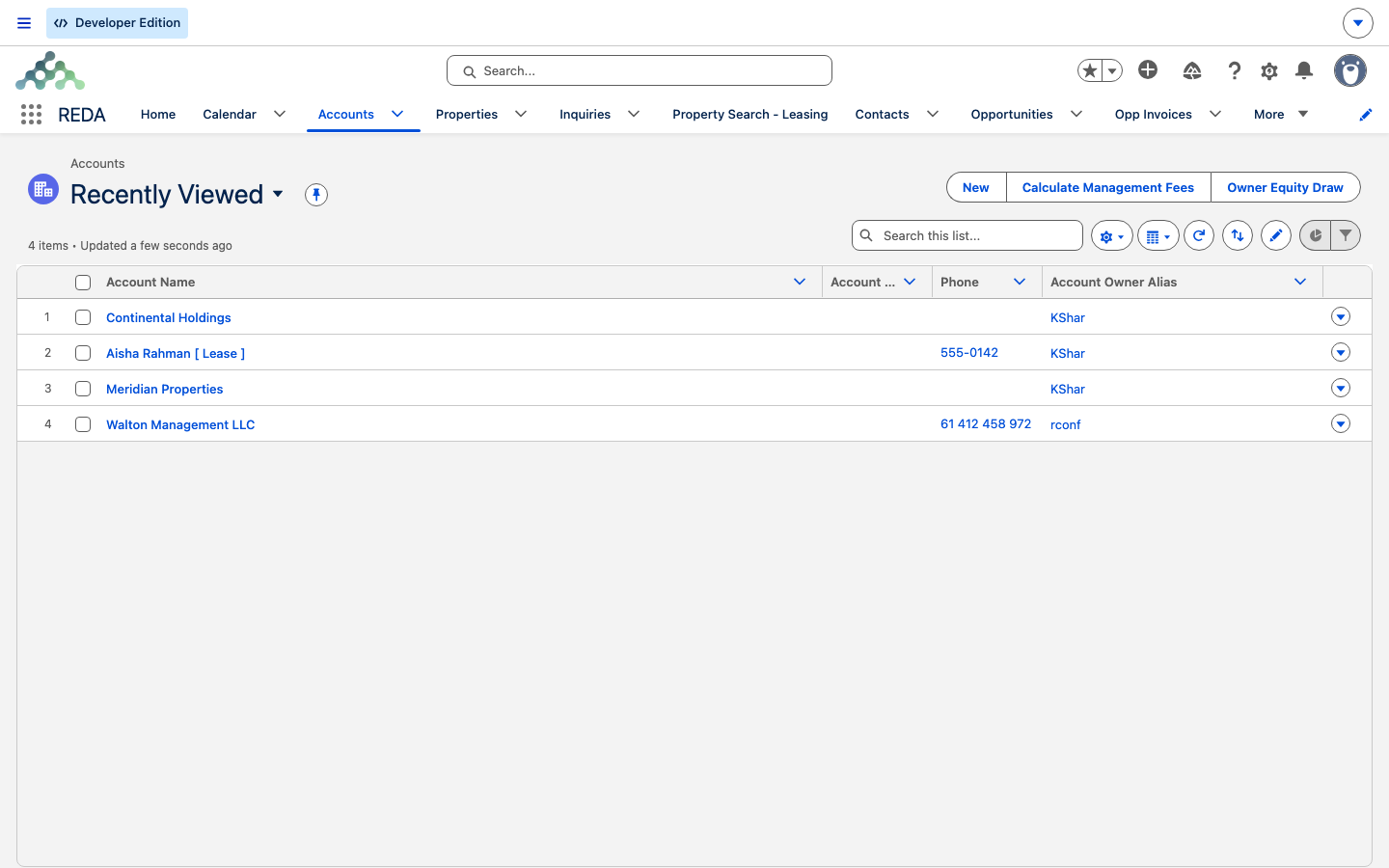Expand Recently Viewed list view picker
The width and height of the screenshot is (1389, 868).
[x=278, y=194]
